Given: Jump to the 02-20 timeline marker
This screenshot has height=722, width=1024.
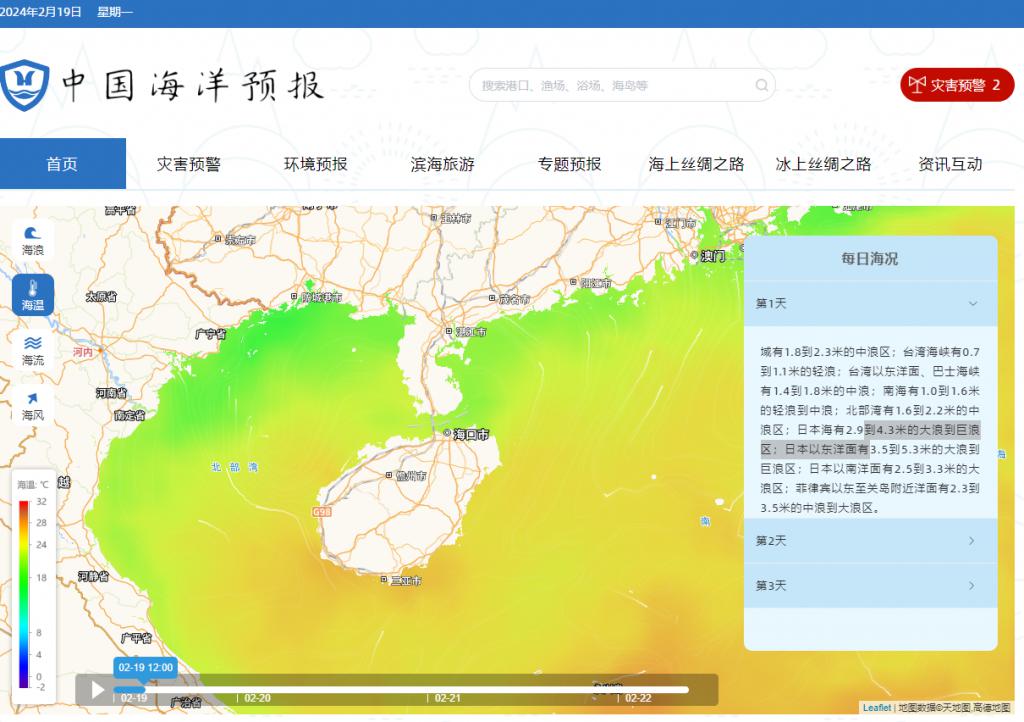Looking at the screenshot, I should pyautogui.click(x=257, y=698).
